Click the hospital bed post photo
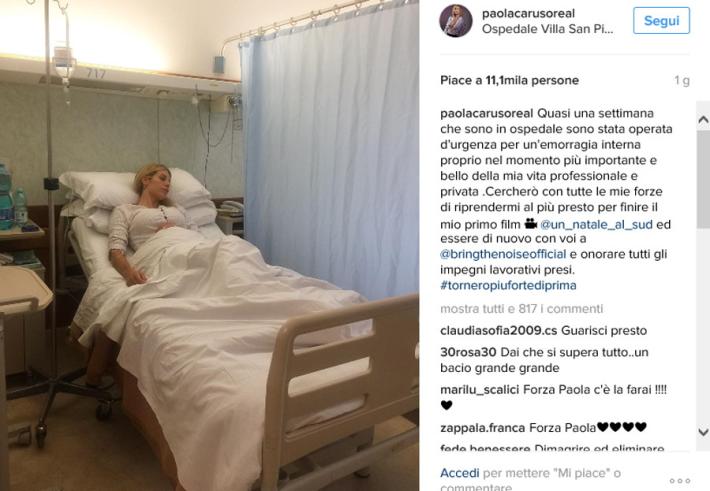710x491 pixels. coord(209,246)
